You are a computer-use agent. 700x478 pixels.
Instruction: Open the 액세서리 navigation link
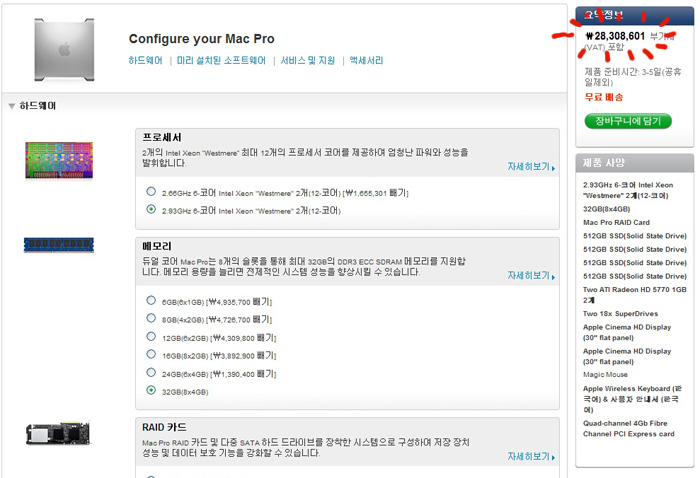pos(367,60)
